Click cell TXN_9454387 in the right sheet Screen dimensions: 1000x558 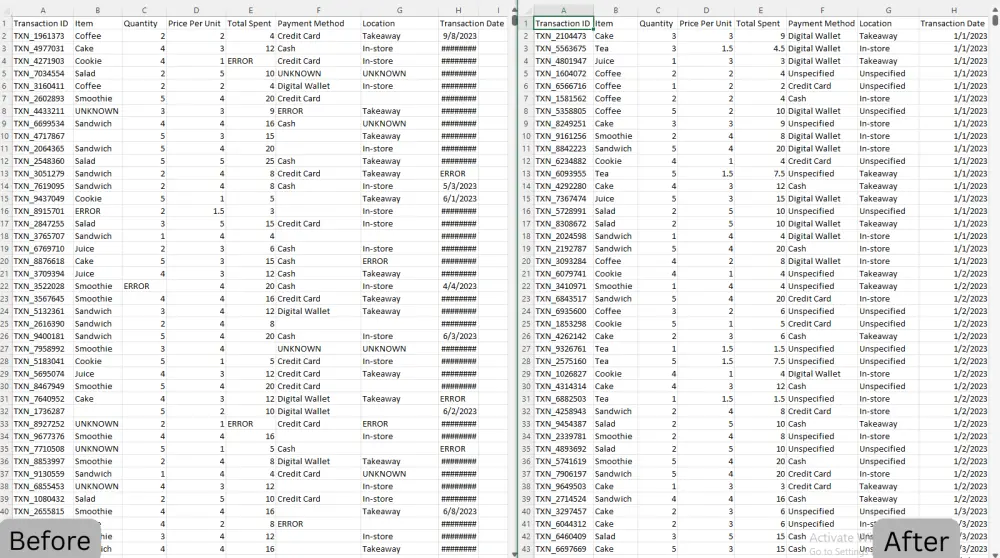(562, 424)
